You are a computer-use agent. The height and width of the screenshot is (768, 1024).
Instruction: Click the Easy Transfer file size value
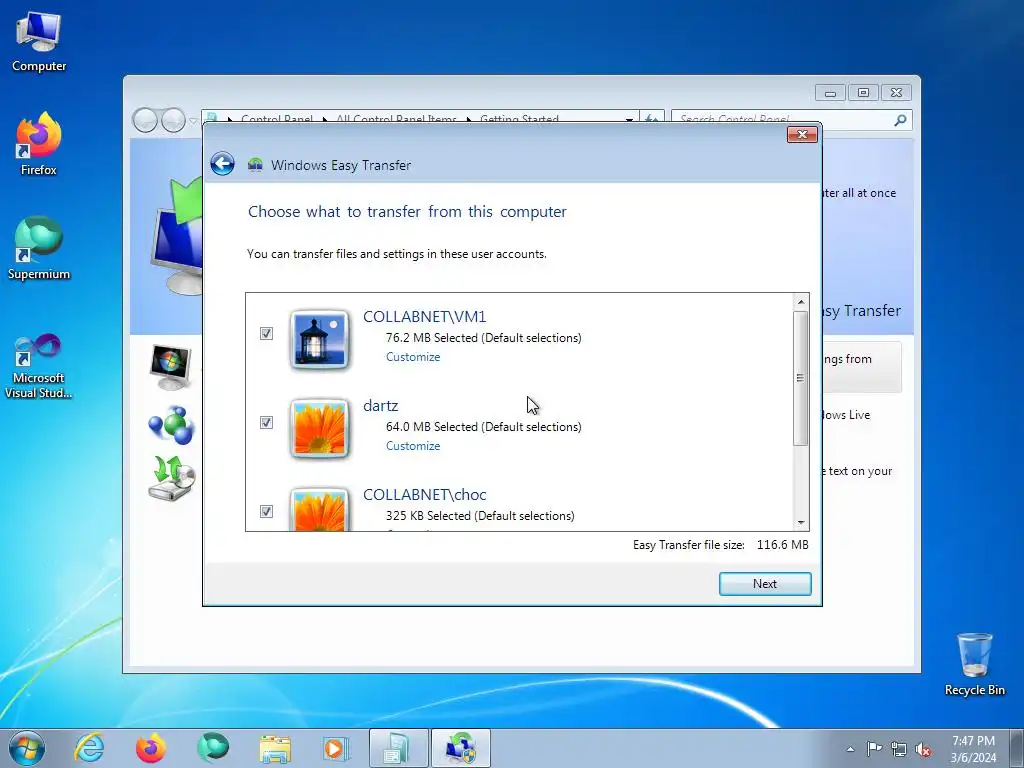[x=782, y=545]
